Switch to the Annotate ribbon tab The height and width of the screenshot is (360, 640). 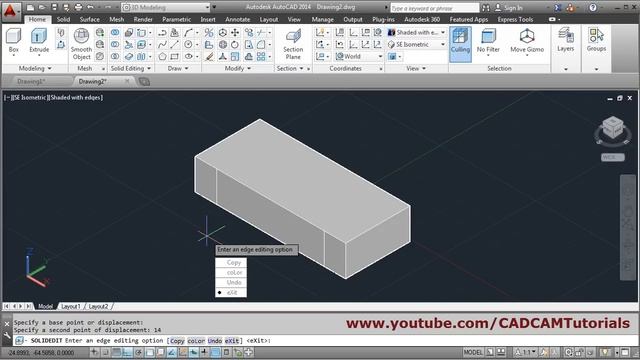pos(238,19)
